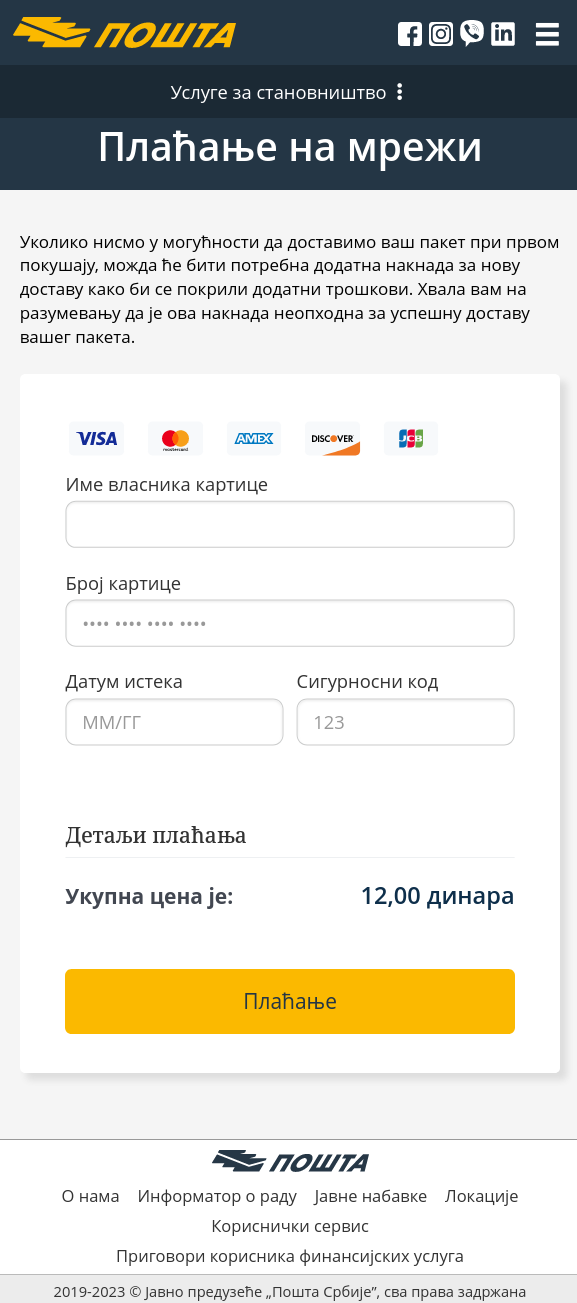
Task: Focus the Име власника картице field
Action: coord(290,524)
